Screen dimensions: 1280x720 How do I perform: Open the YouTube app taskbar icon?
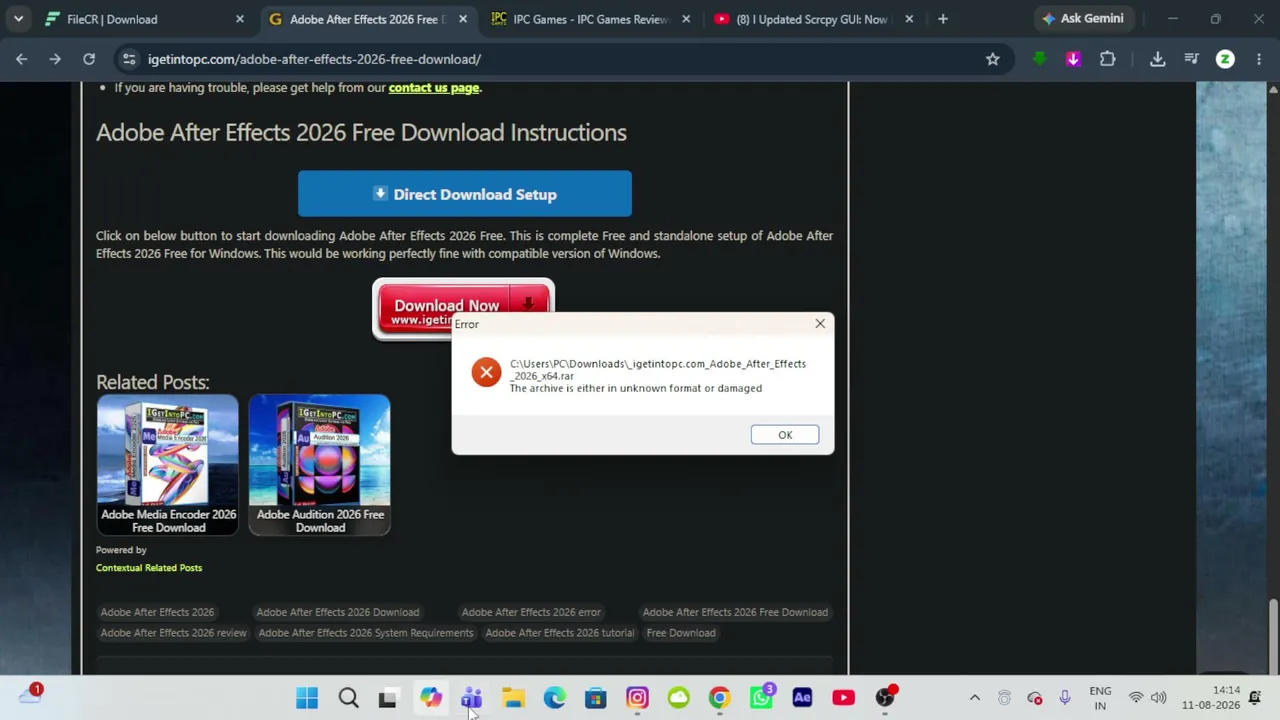pos(843,698)
